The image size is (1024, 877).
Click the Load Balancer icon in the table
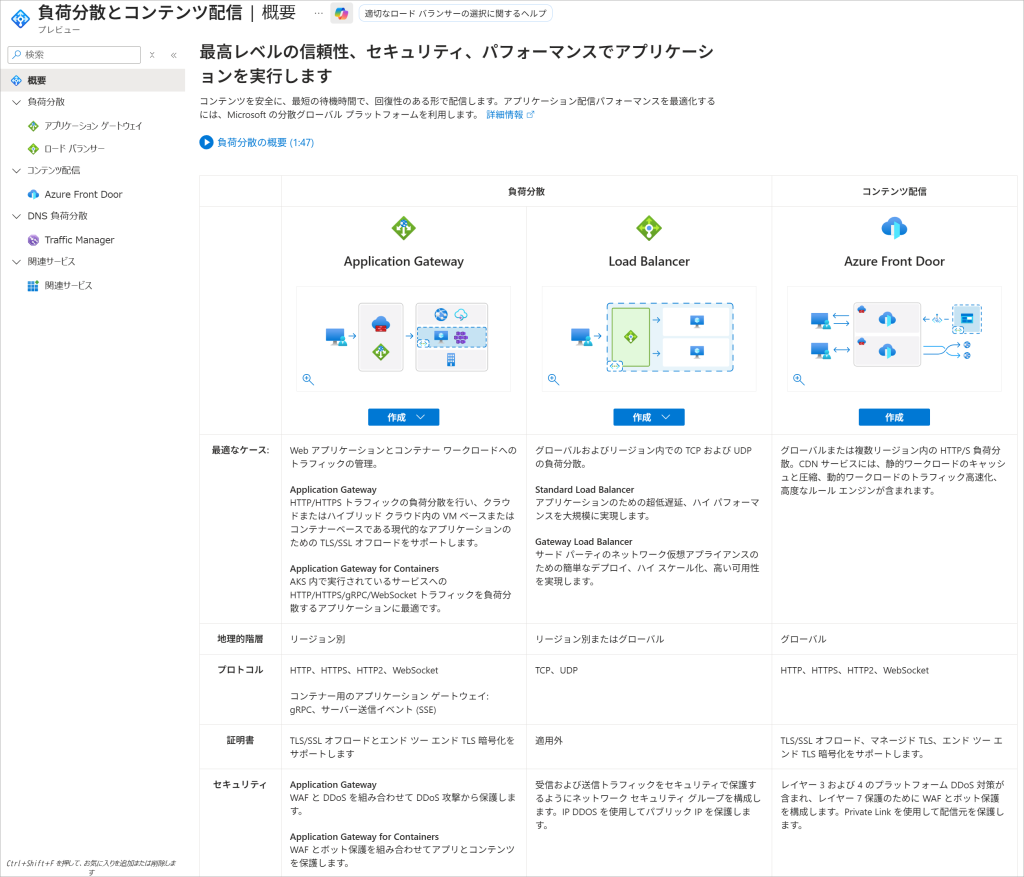click(649, 228)
